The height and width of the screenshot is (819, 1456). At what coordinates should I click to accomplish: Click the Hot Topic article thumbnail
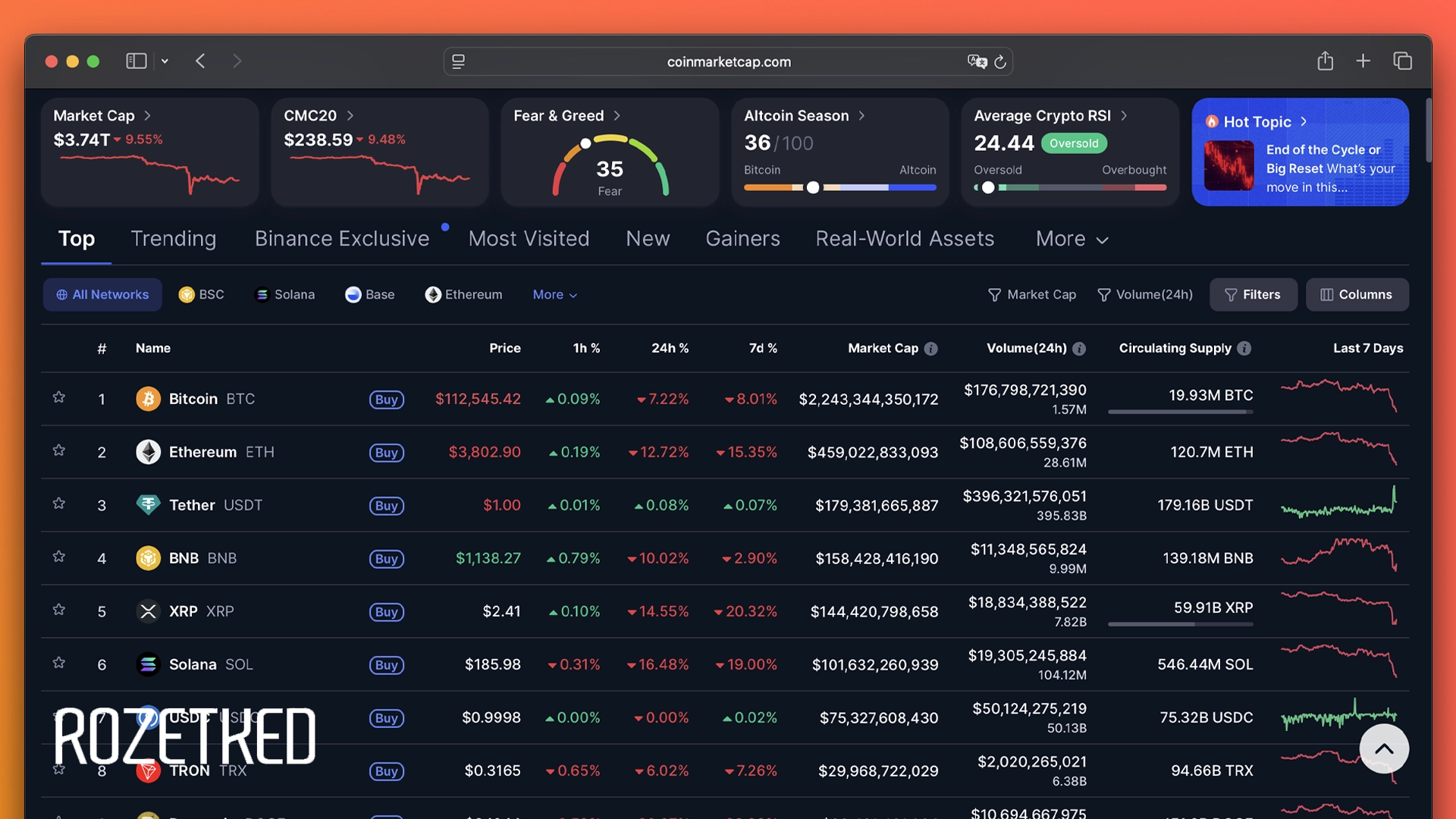(1228, 166)
